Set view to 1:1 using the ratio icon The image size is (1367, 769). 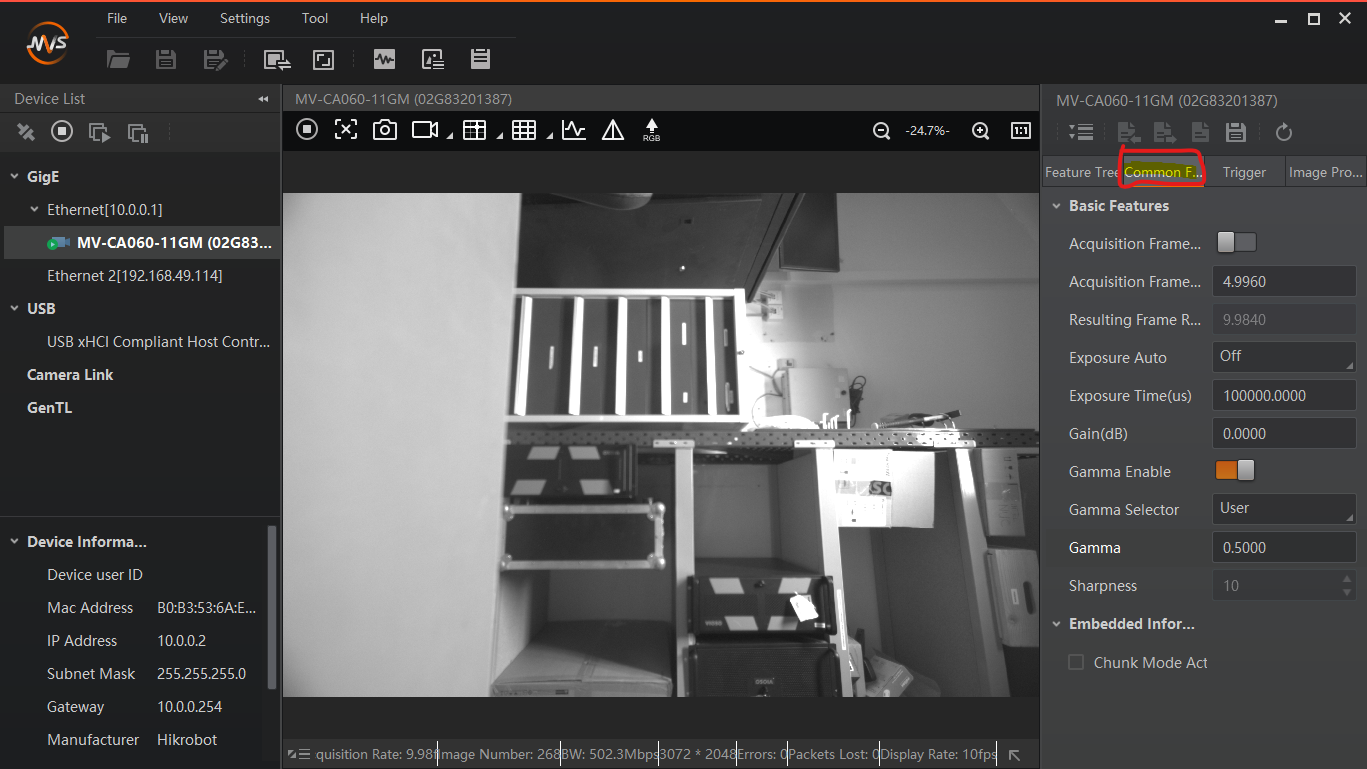click(1021, 130)
